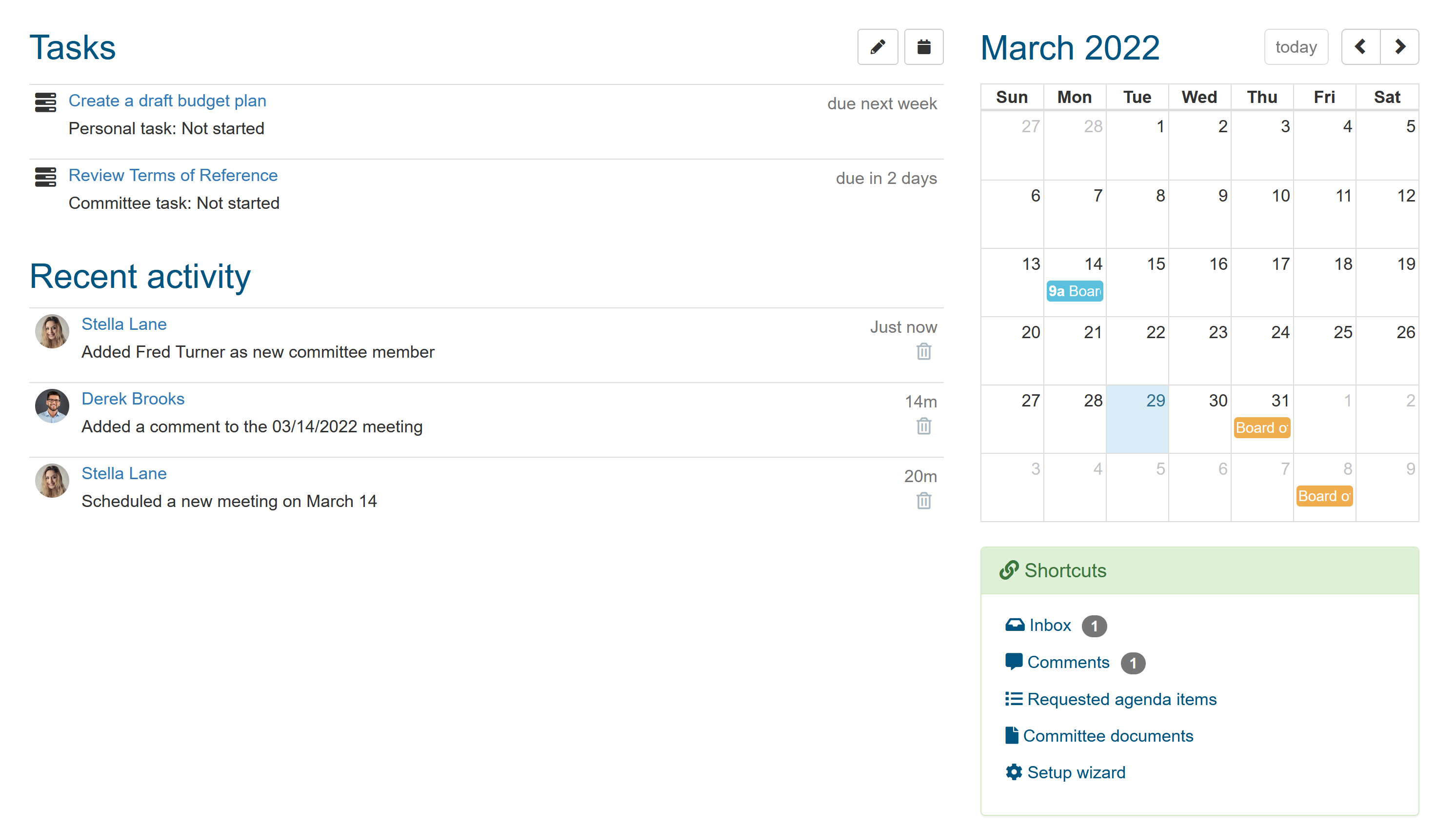Delete the scheduled meeting activity entry
1456x830 pixels.
pos(923,501)
